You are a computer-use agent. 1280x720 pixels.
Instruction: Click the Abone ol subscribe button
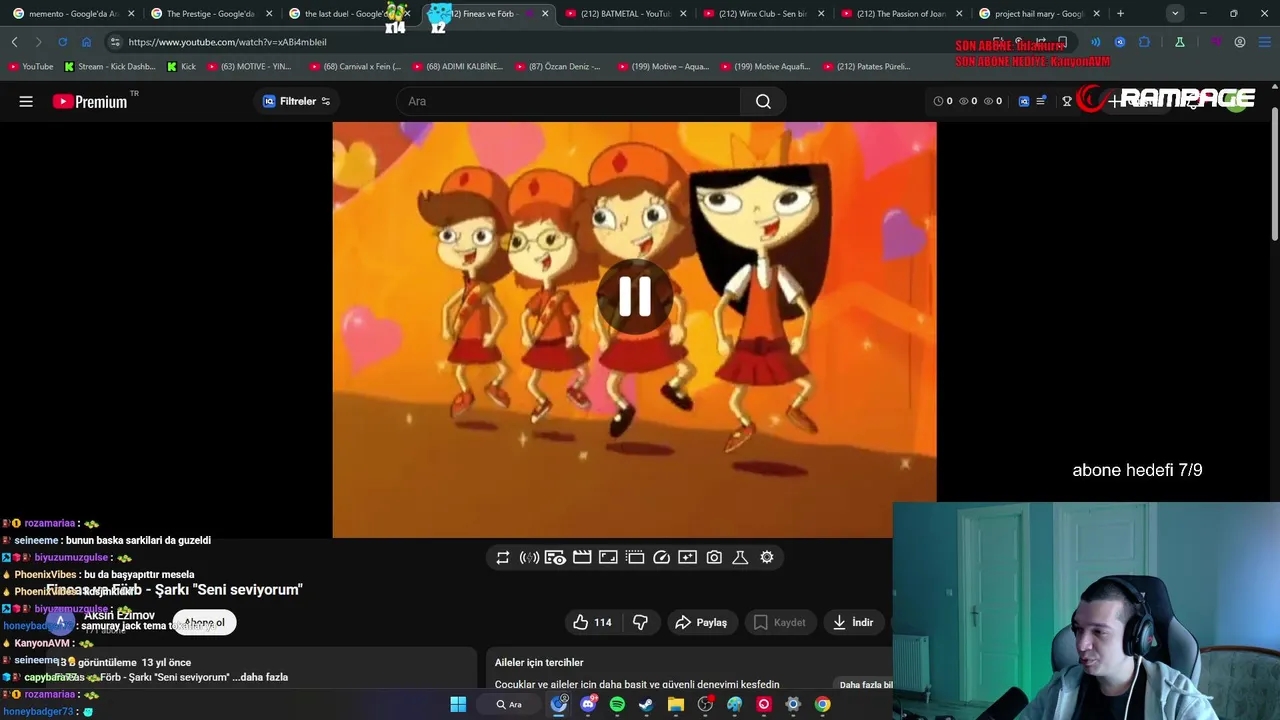point(204,622)
